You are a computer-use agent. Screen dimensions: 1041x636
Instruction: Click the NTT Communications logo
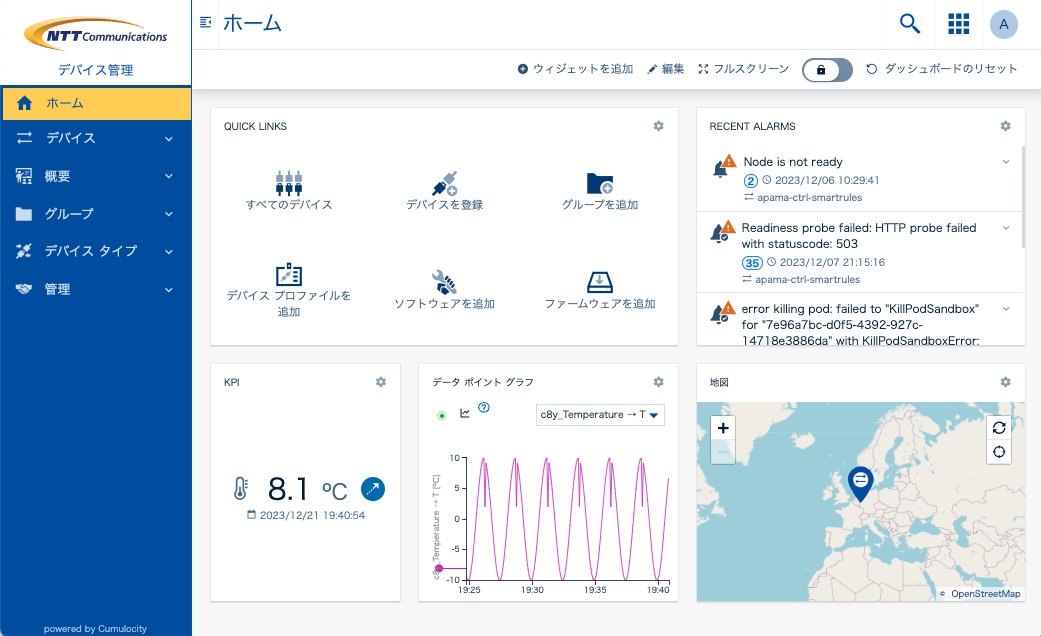[x=96, y=35]
